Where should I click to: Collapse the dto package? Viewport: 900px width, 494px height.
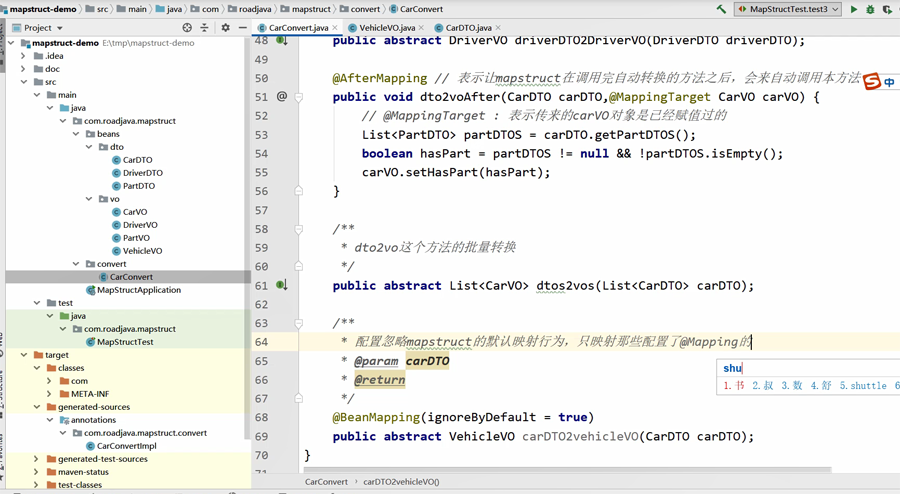[x=89, y=147]
